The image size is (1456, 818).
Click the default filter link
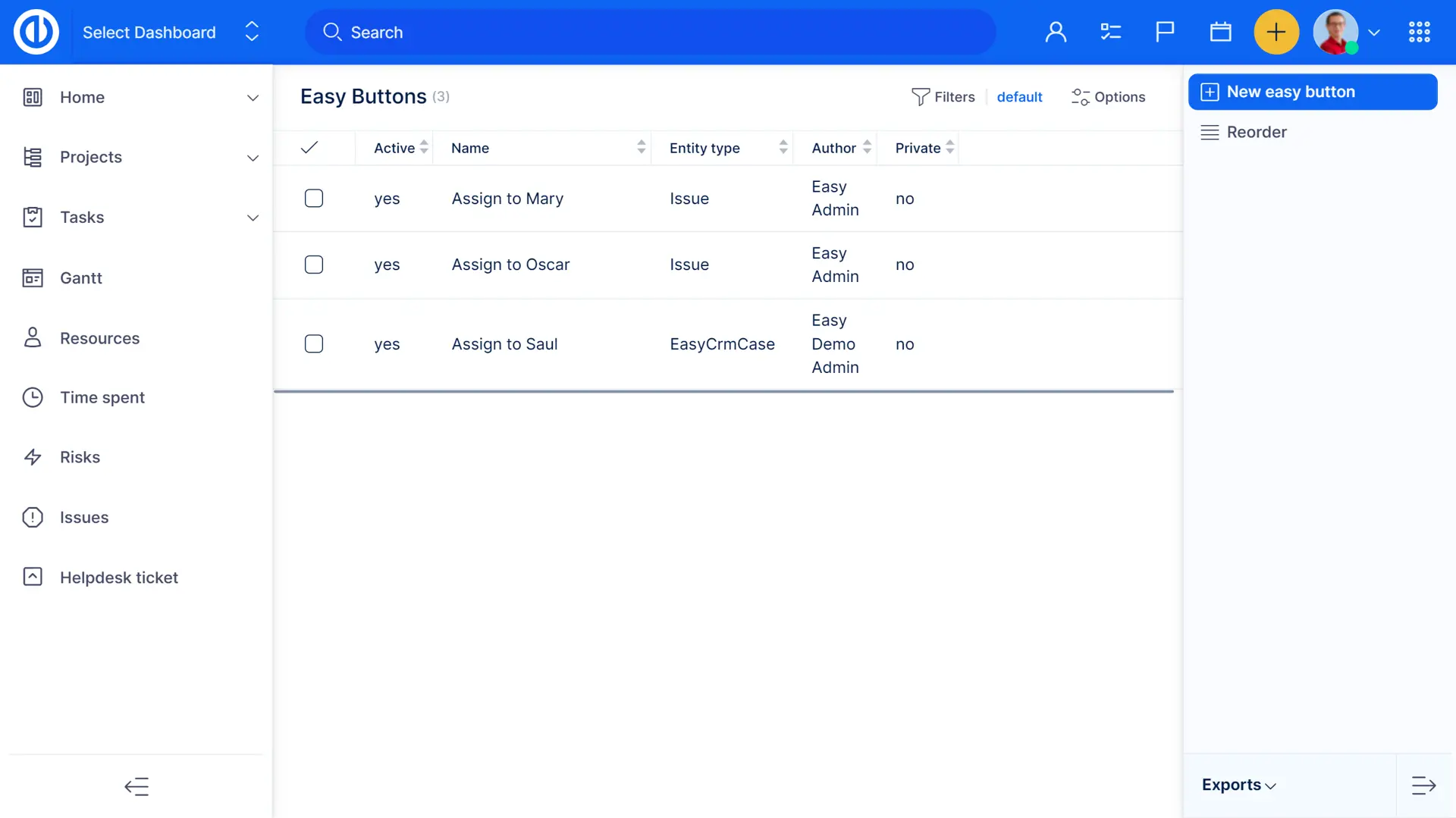(1019, 97)
